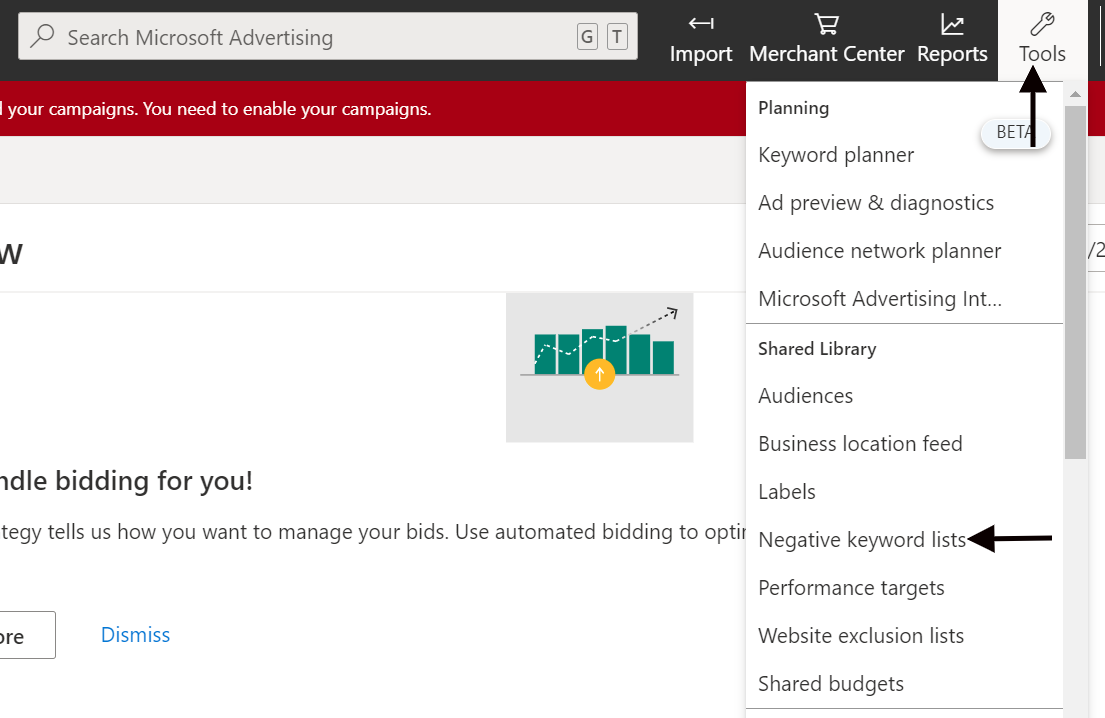Open Merchant Center cart icon
Image resolution: width=1105 pixels, height=718 pixels.
pyautogui.click(x=827, y=24)
